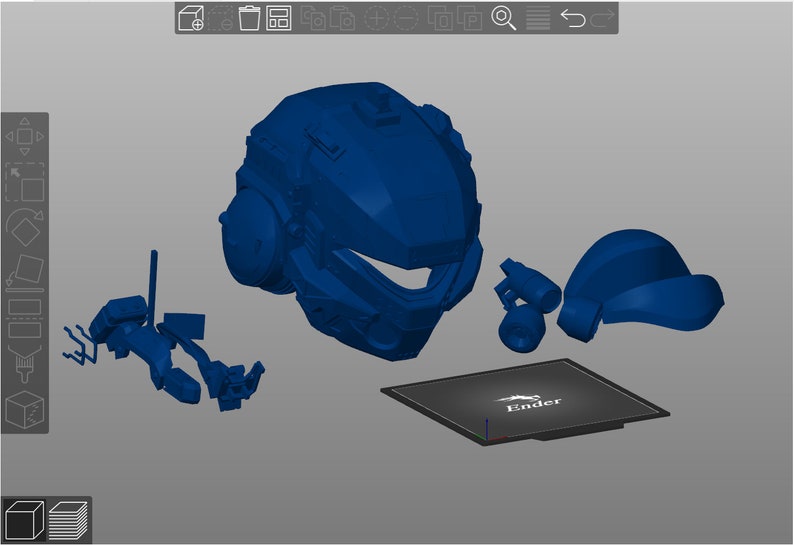Image resolution: width=794 pixels, height=545 pixels.
Task: Click the Redo arrow icon
Action: pos(603,18)
